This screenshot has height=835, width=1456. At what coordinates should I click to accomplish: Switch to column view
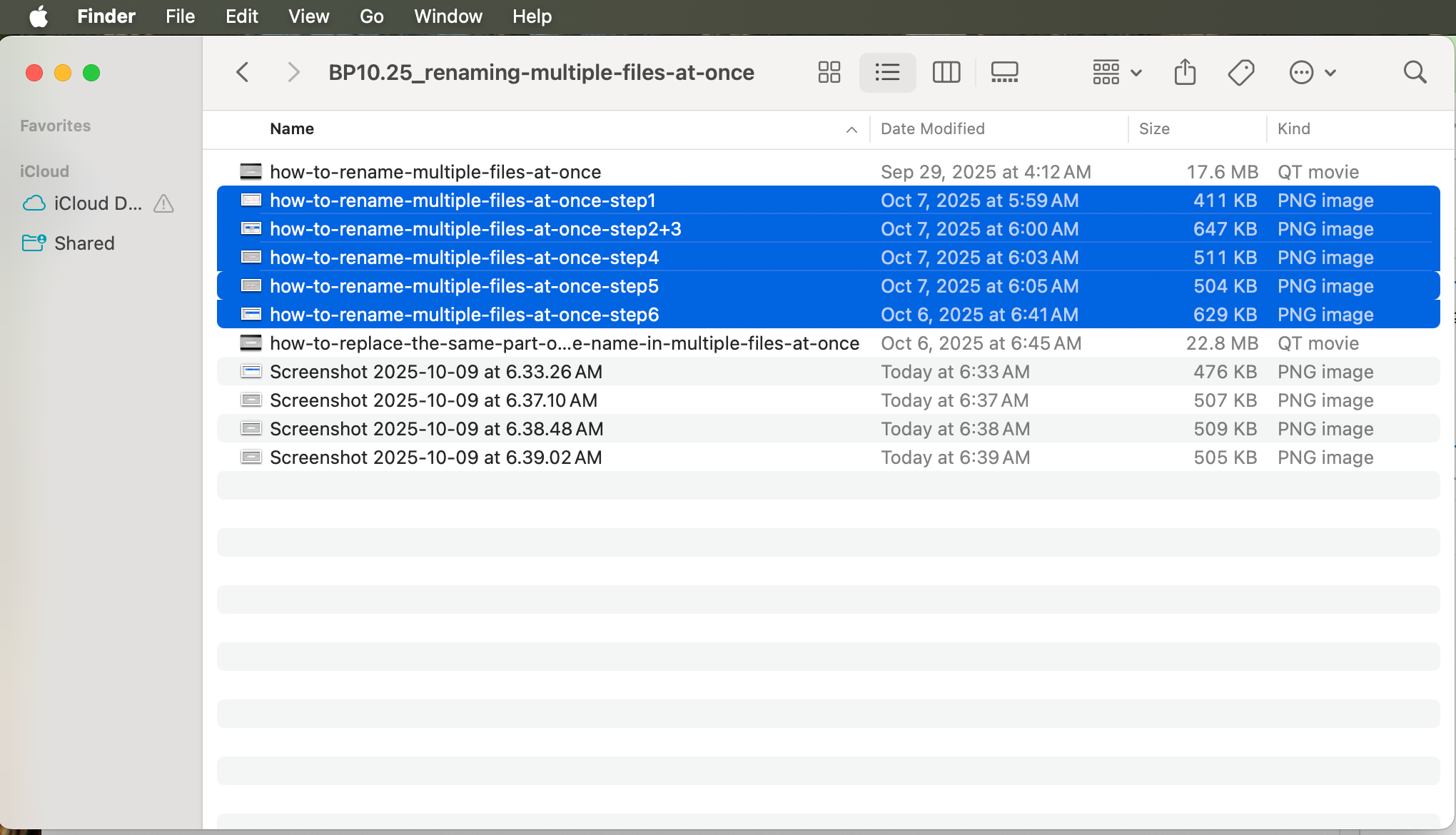946,72
